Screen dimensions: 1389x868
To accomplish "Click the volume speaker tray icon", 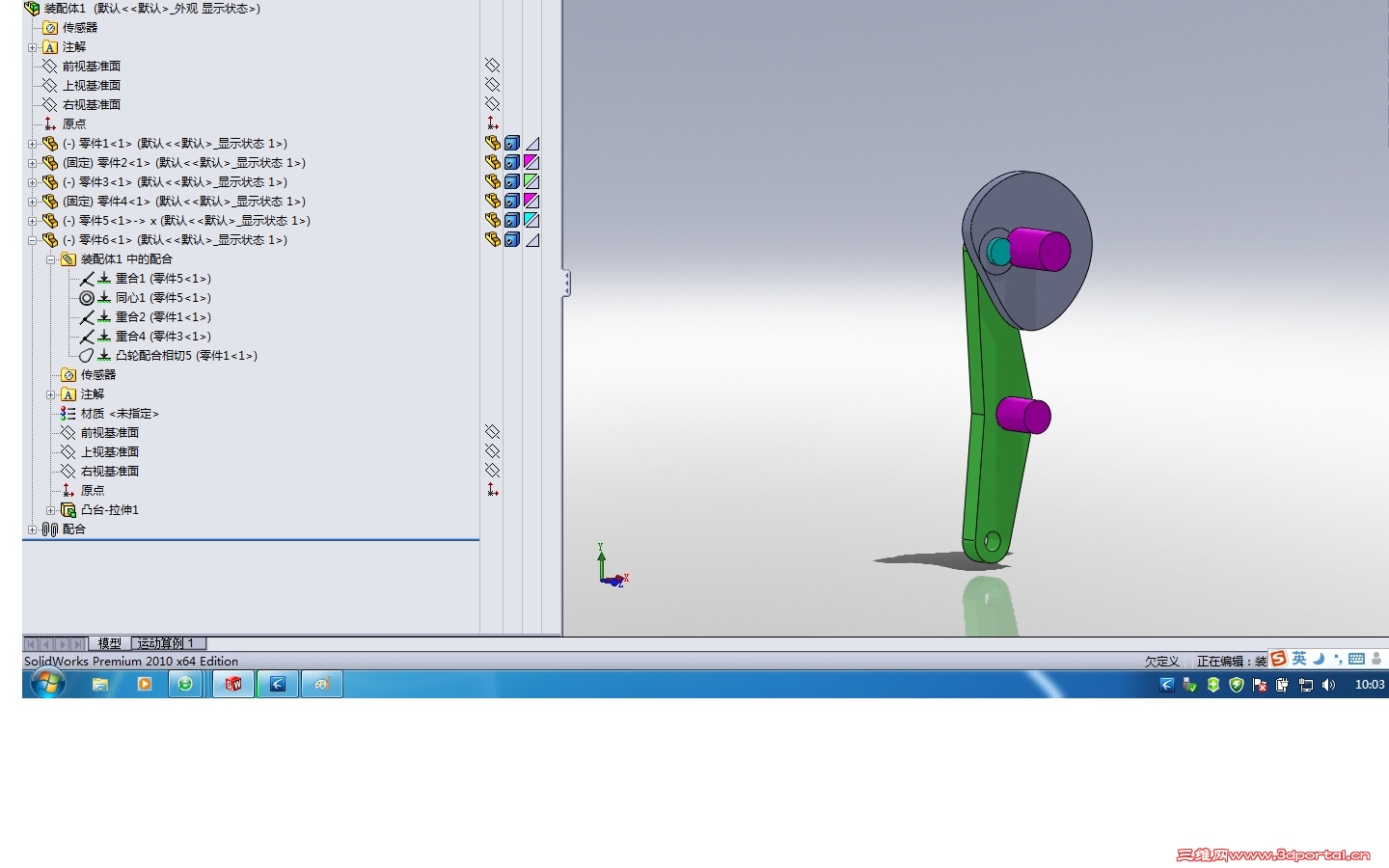I will (1329, 685).
